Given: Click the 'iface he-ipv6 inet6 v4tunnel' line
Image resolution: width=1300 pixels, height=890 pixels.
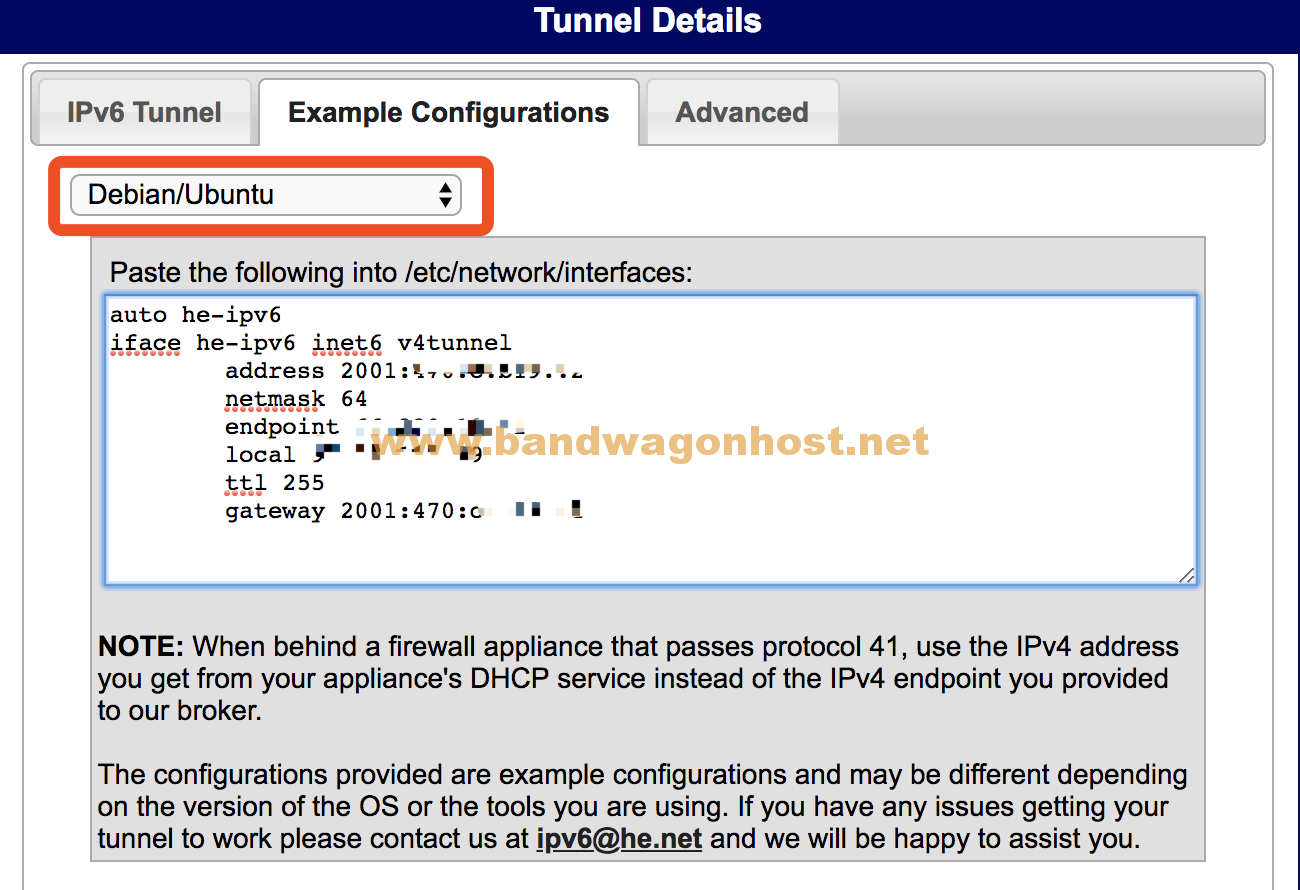Looking at the screenshot, I should (310, 343).
